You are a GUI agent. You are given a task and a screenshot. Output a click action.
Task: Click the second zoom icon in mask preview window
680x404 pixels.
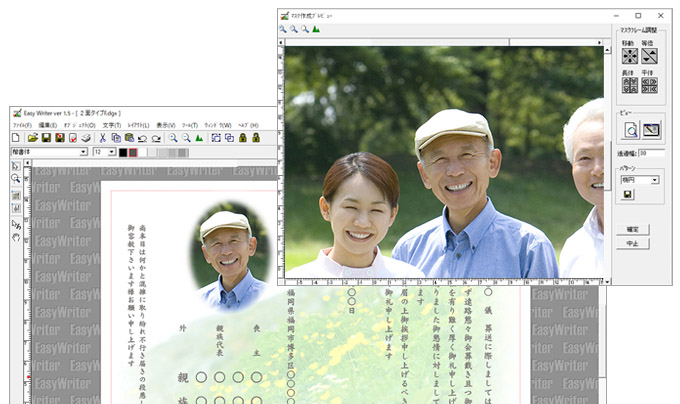click(x=294, y=29)
